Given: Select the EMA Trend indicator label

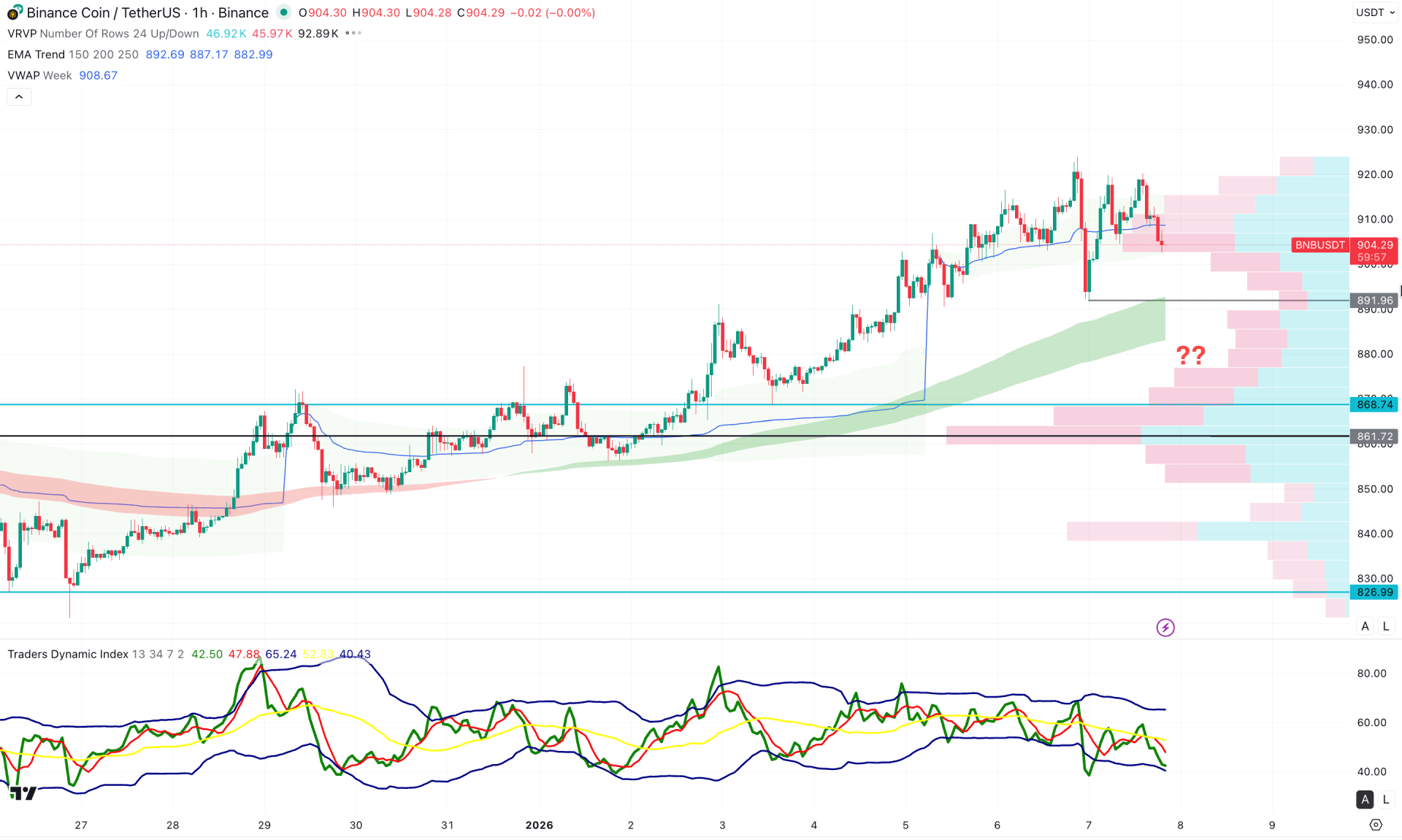Looking at the screenshot, I should click(37, 55).
